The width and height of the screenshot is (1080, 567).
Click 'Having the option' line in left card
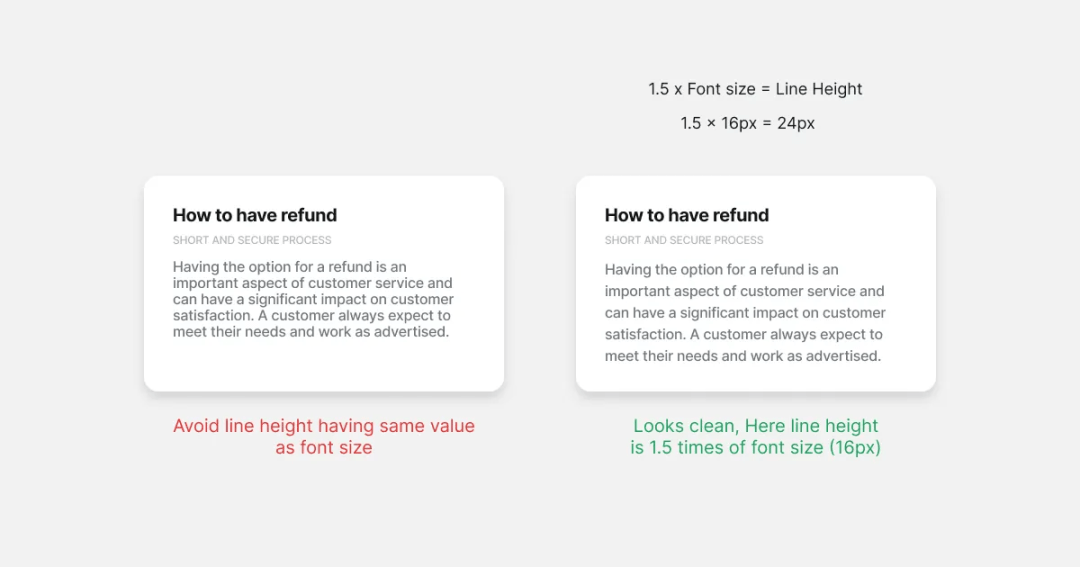(x=289, y=267)
